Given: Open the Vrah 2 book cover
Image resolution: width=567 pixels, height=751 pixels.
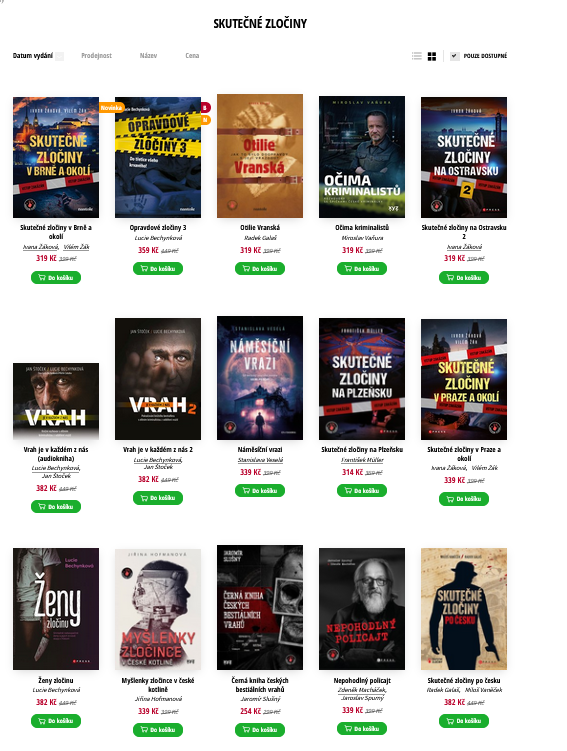Looking at the screenshot, I should [158, 379].
